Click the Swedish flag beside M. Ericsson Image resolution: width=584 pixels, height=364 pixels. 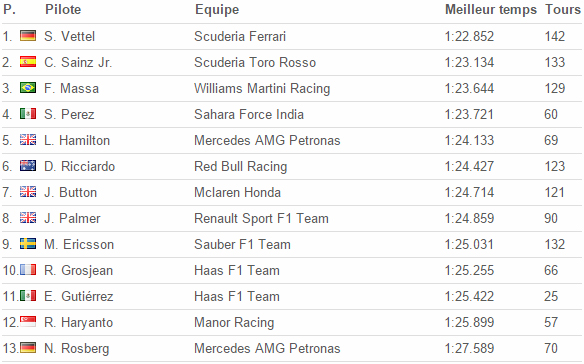click(28, 244)
